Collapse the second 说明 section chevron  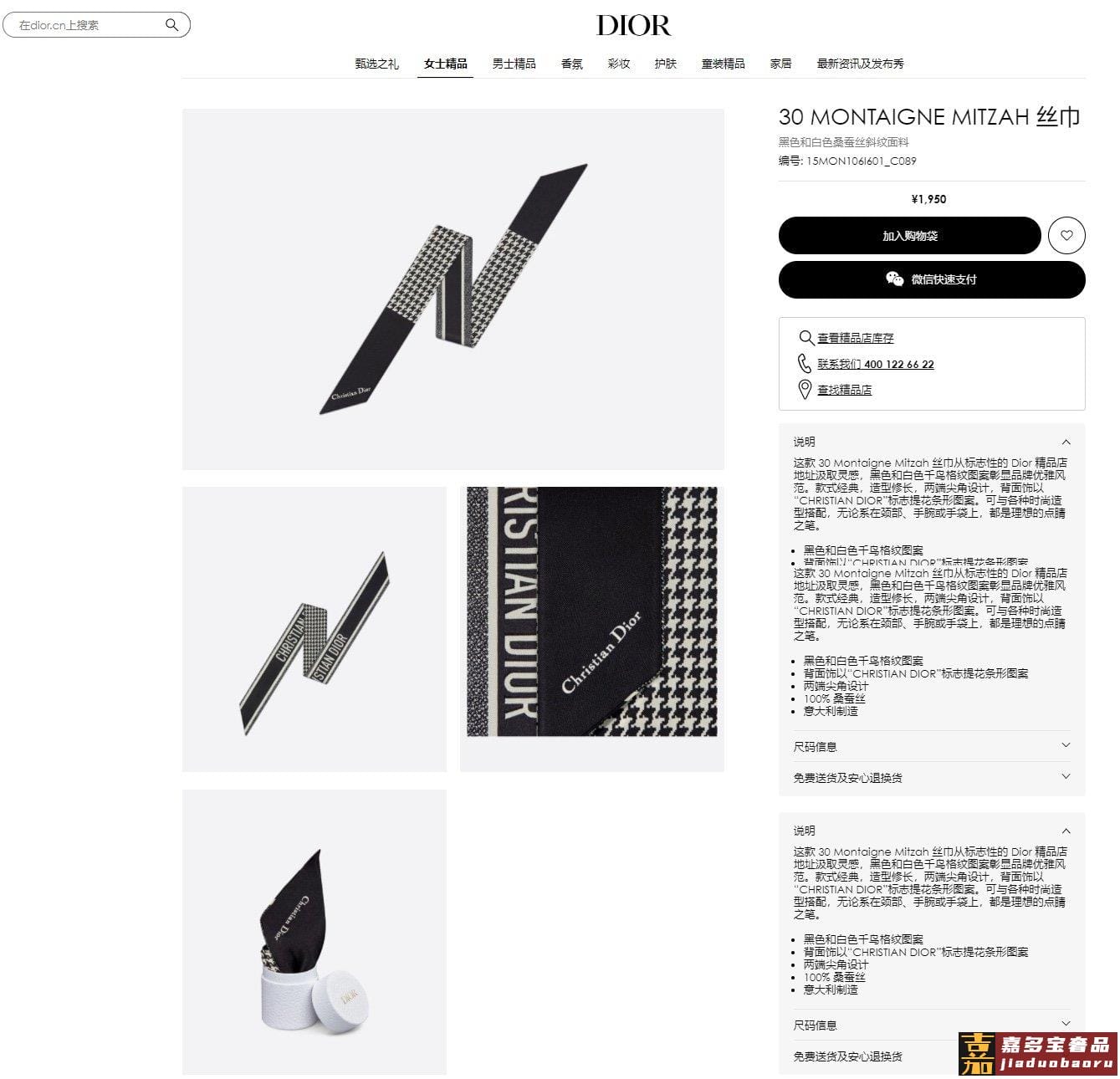[x=1066, y=831]
